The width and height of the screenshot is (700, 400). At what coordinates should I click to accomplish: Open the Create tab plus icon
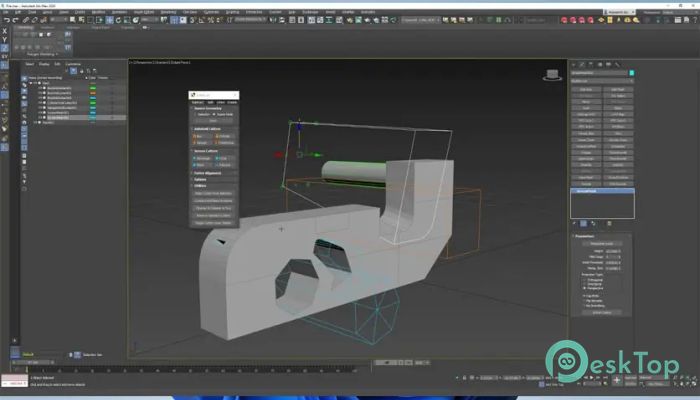(574, 65)
